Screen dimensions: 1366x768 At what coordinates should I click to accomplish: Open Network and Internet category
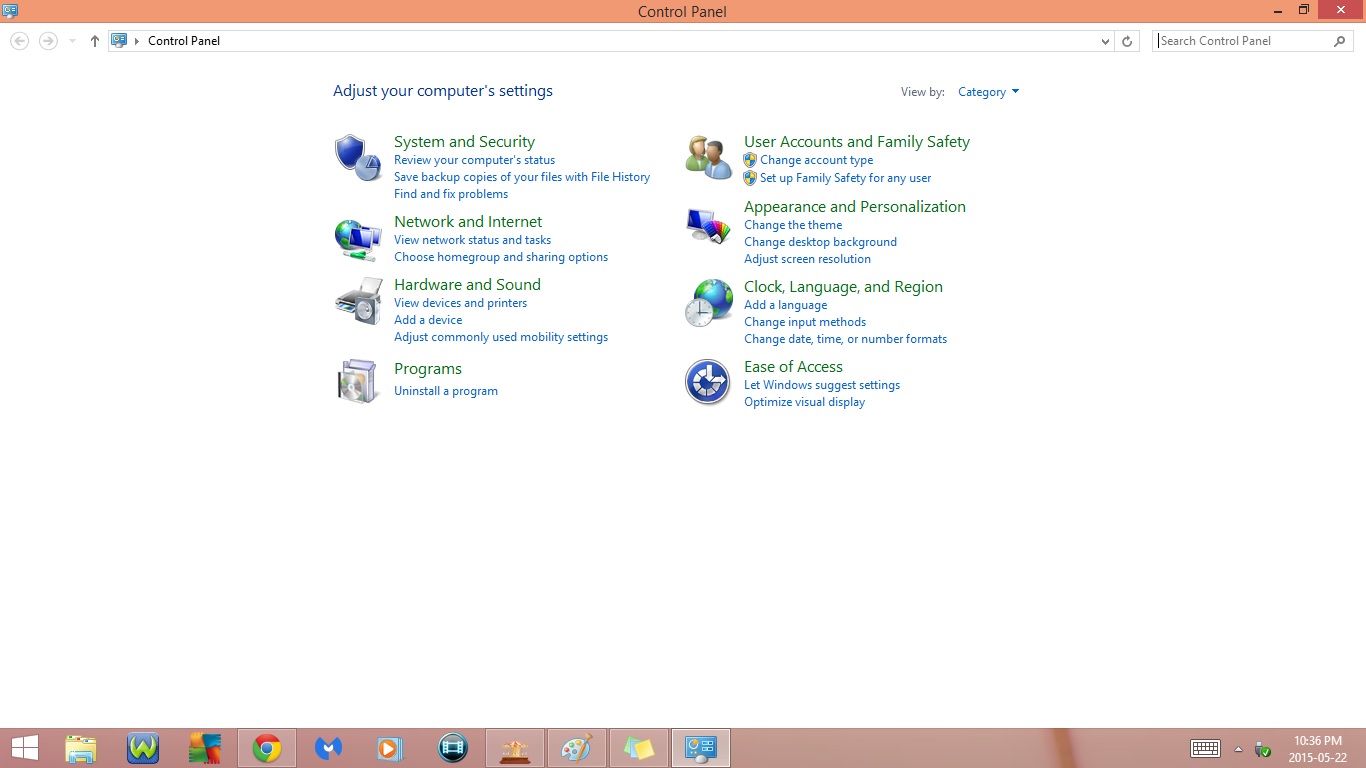468,222
